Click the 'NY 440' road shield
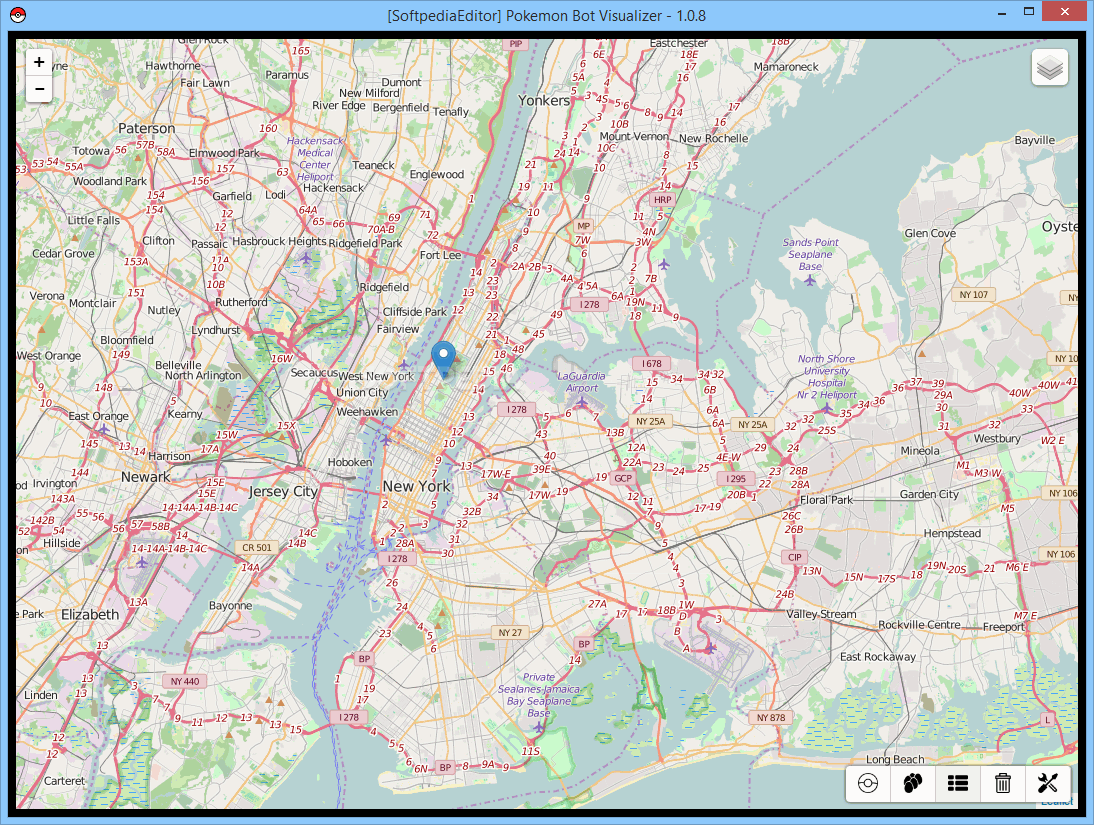This screenshot has height=825, width=1094. pyautogui.click(x=185, y=681)
